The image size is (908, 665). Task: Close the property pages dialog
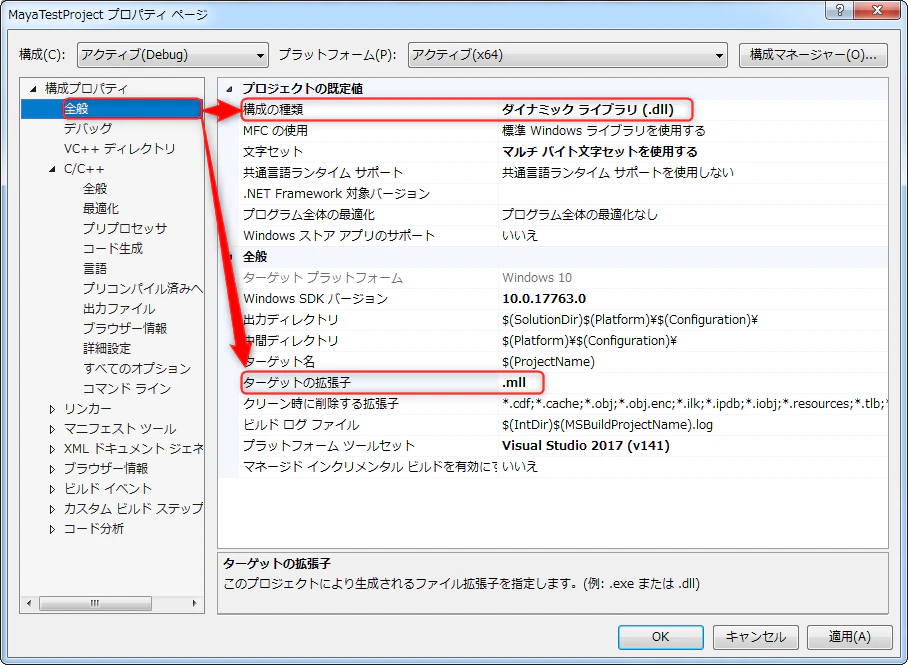pyautogui.click(x=877, y=10)
